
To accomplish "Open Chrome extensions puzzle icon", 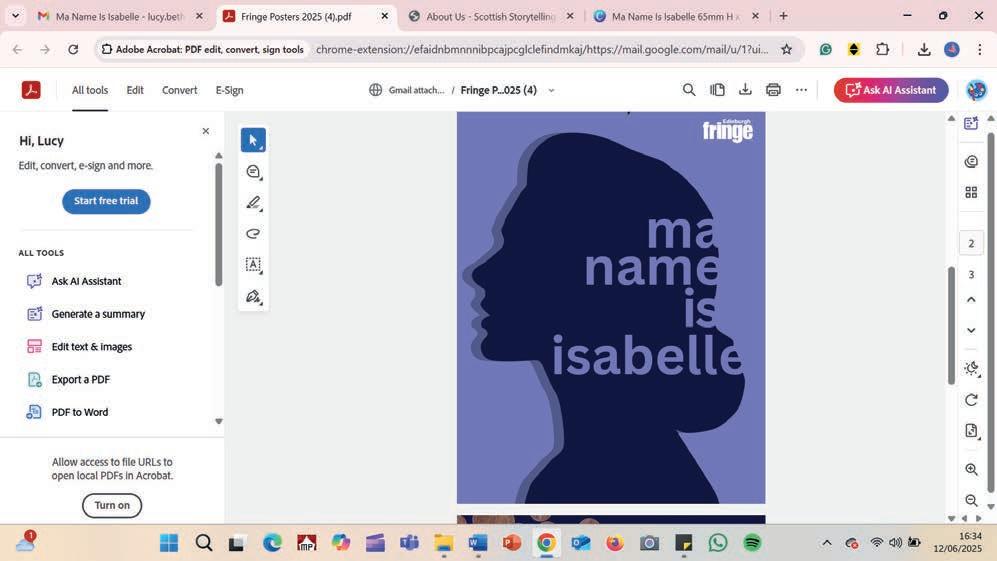I will 883,49.
